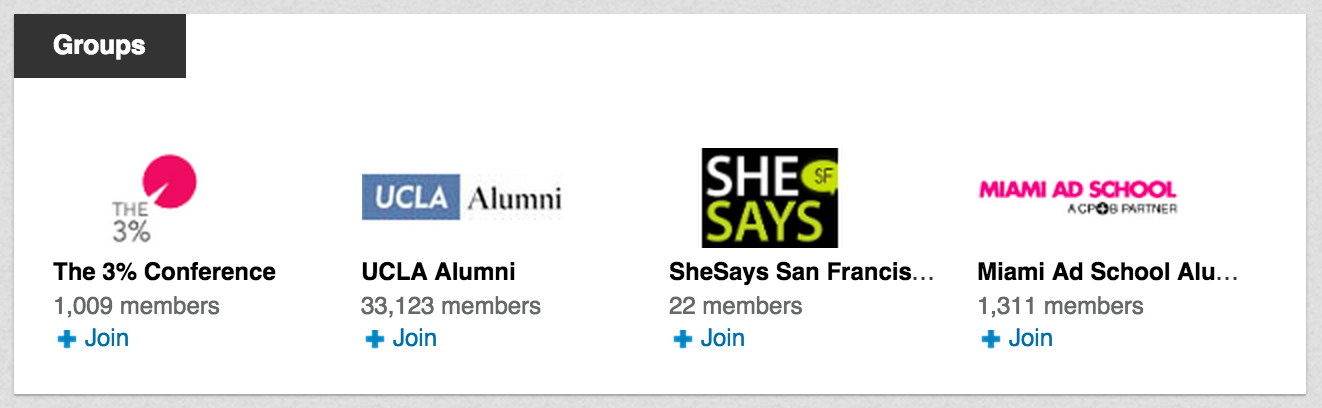The image size is (1322, 408).
Task: Click the 22 members count text
Action: (x=736, y=305)
